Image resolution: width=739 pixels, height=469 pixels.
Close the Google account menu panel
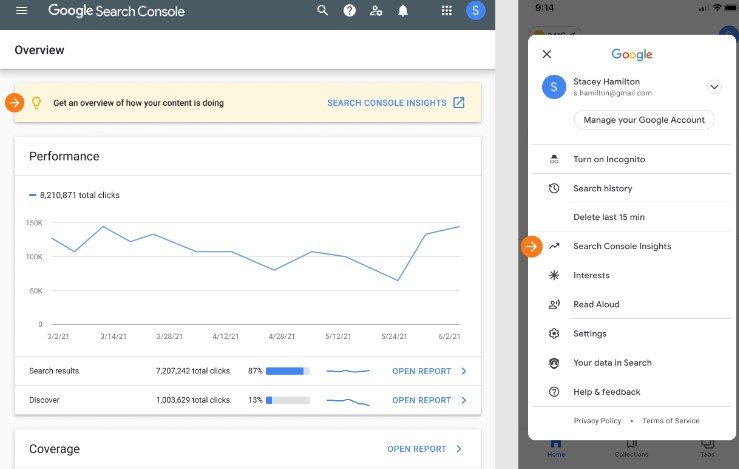pyautogui.click(x=546, y=55)
